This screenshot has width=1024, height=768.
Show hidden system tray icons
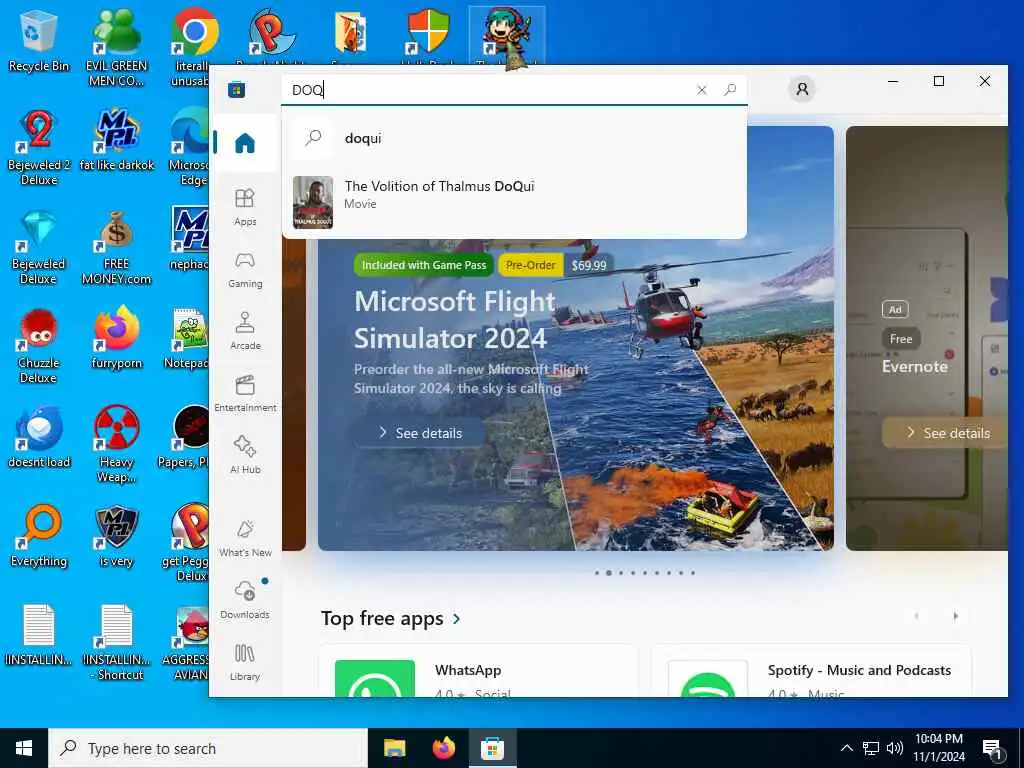coord(846,748)
